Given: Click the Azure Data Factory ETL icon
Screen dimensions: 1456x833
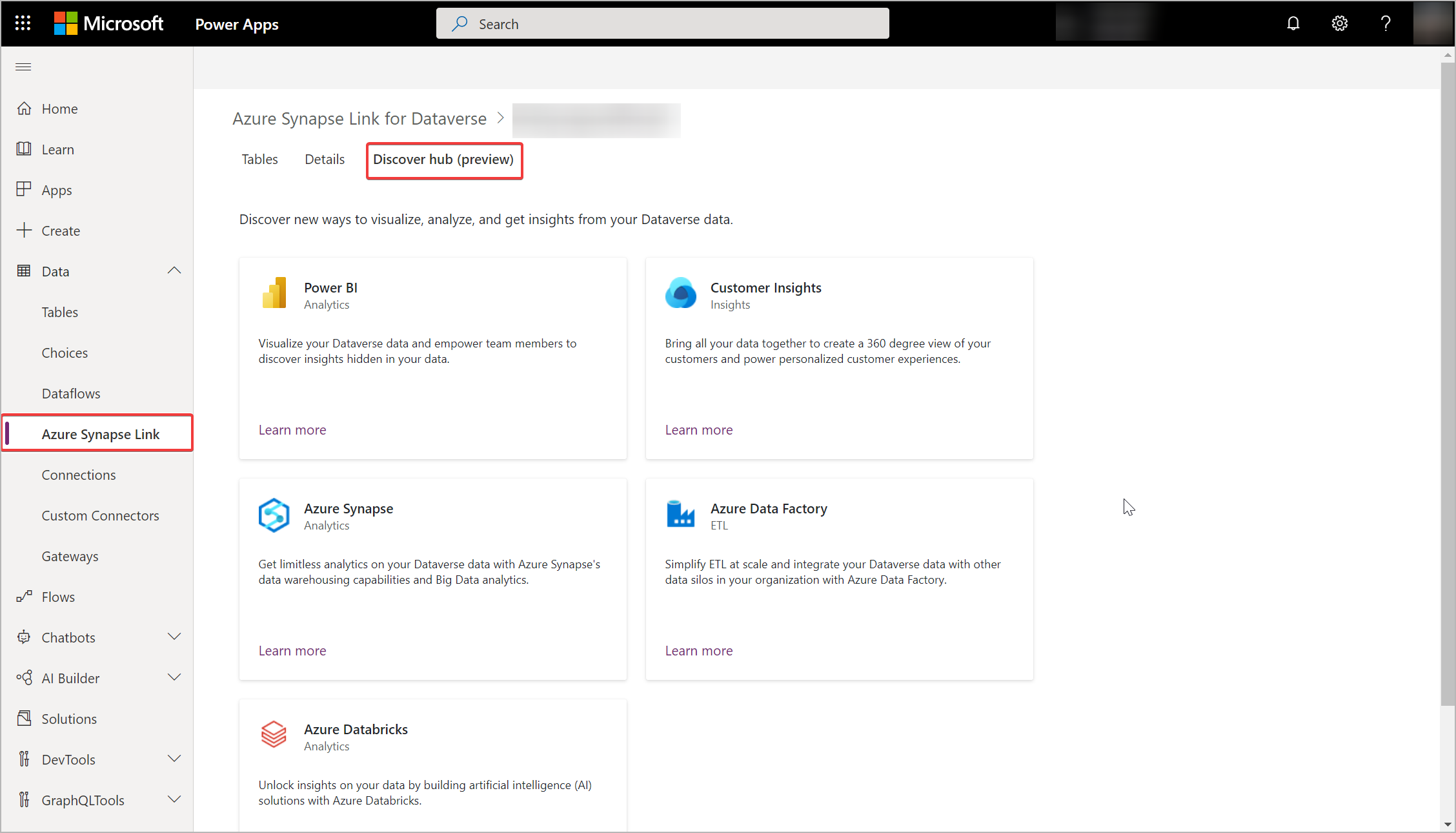Looking at the screenshot, I should pos(680,513).
